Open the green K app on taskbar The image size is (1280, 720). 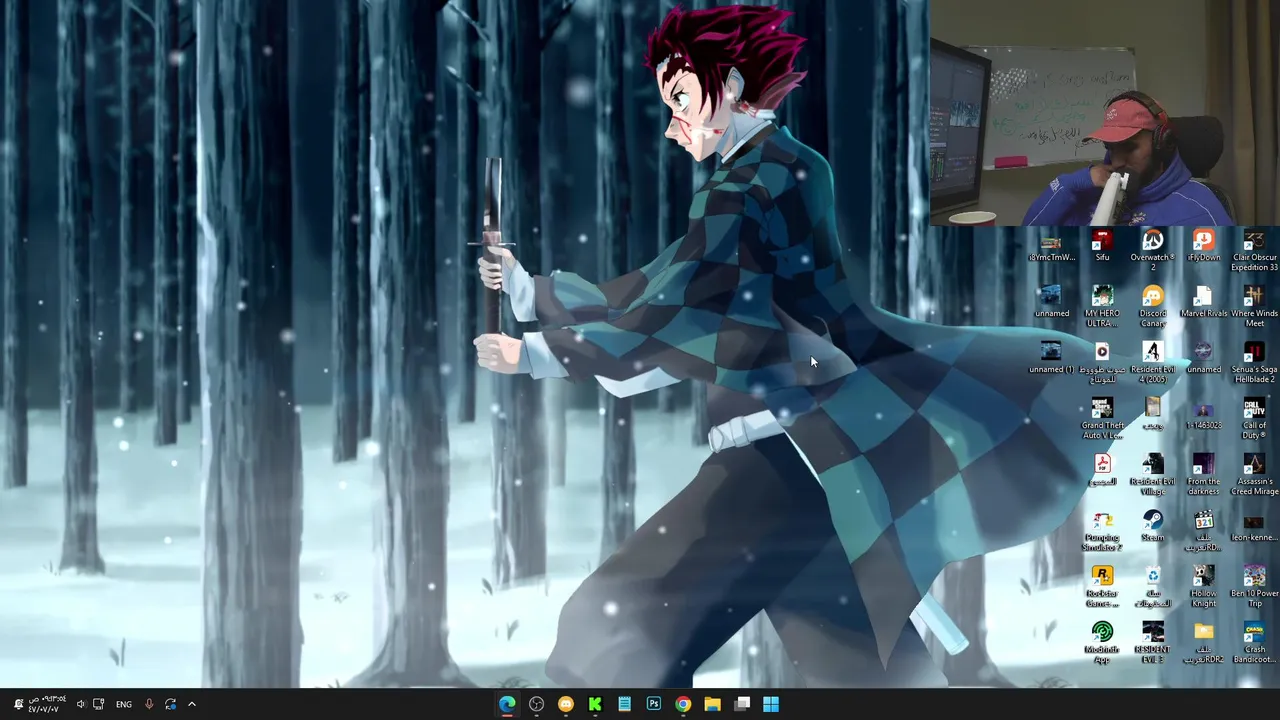595,704
